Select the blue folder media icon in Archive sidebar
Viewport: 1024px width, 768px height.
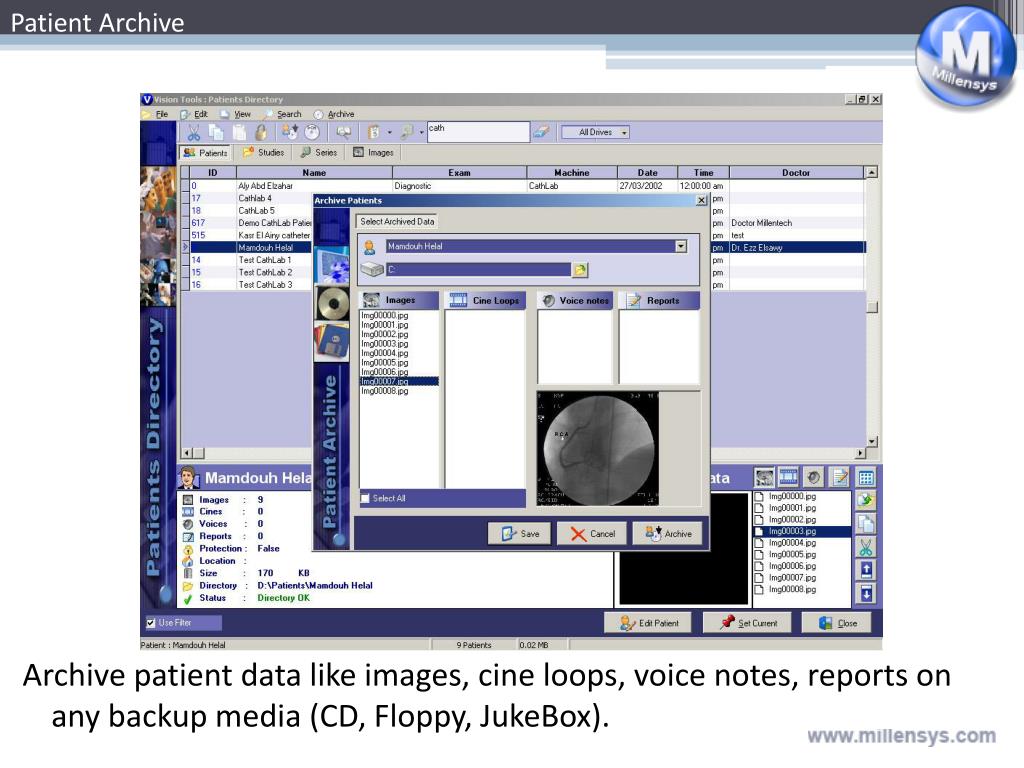(x=332, y=266)
